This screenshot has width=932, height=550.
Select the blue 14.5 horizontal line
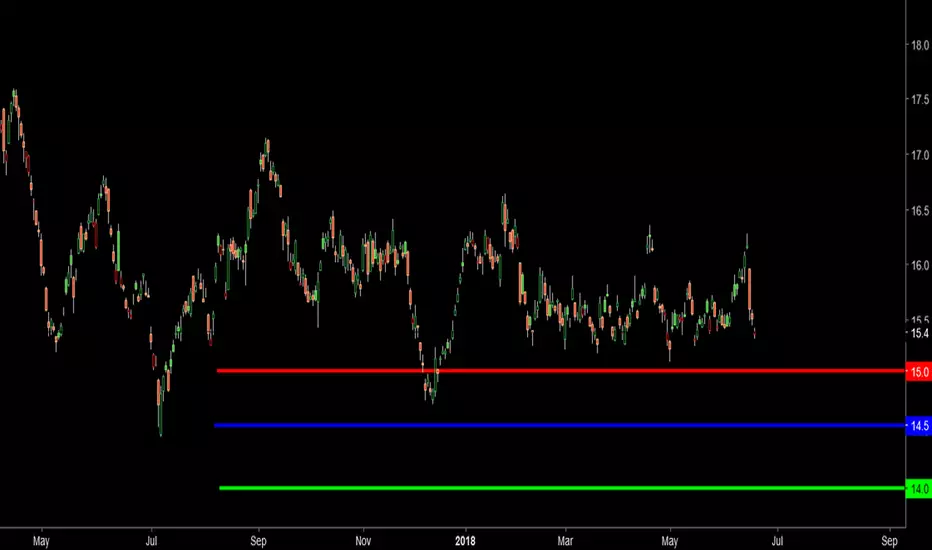click(x=559, y=425)
